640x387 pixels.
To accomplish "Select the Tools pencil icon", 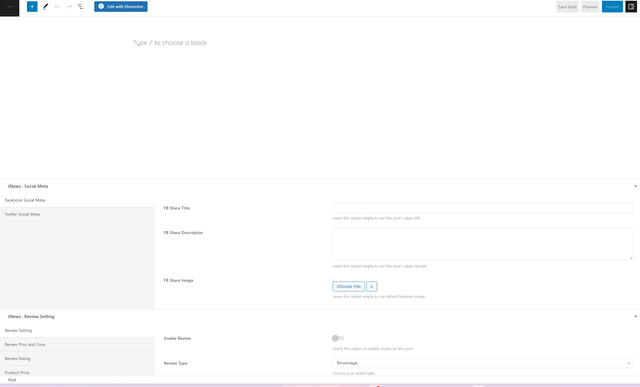I will [46, 7].
